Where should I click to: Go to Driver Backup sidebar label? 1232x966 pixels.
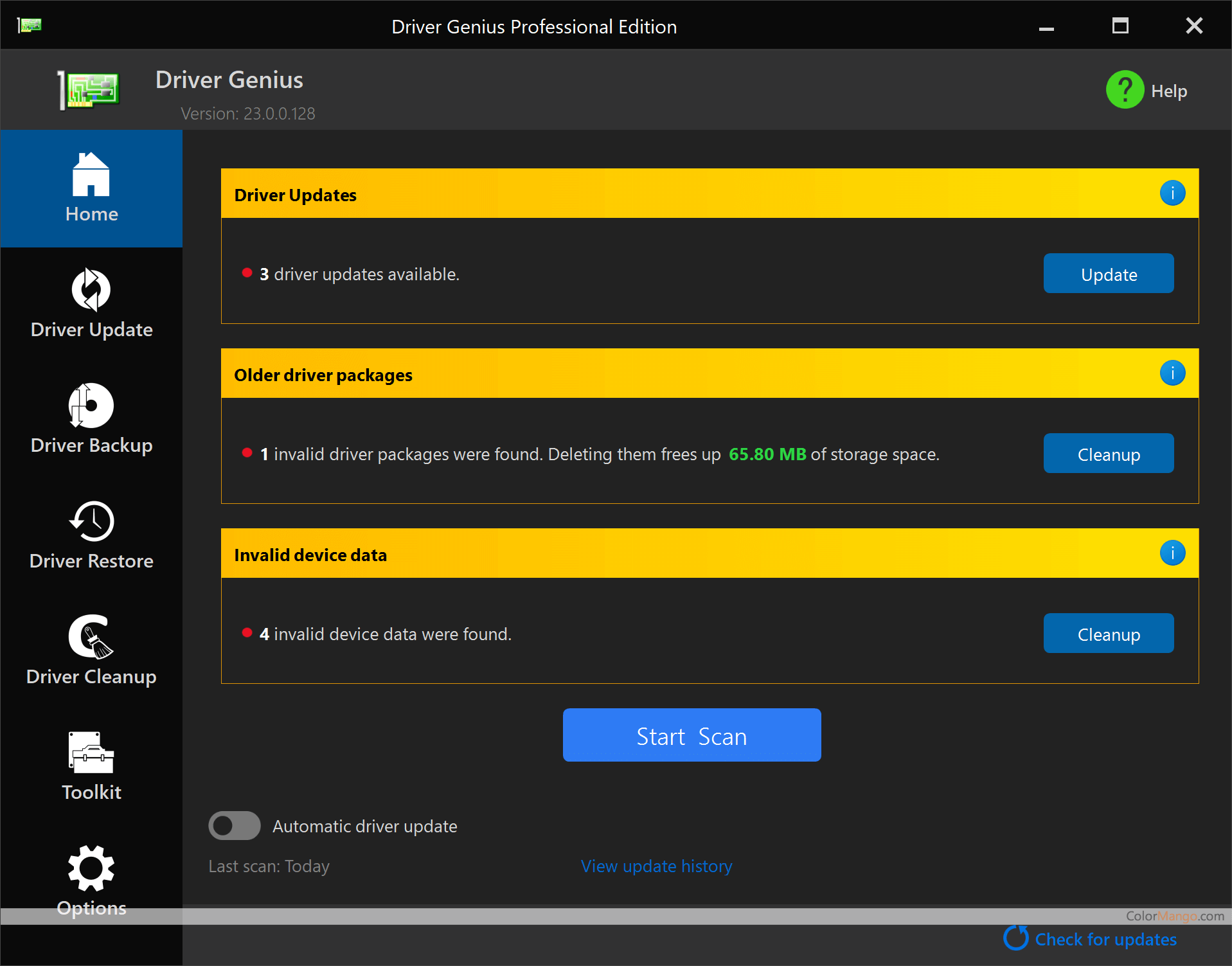coord(91,445)
